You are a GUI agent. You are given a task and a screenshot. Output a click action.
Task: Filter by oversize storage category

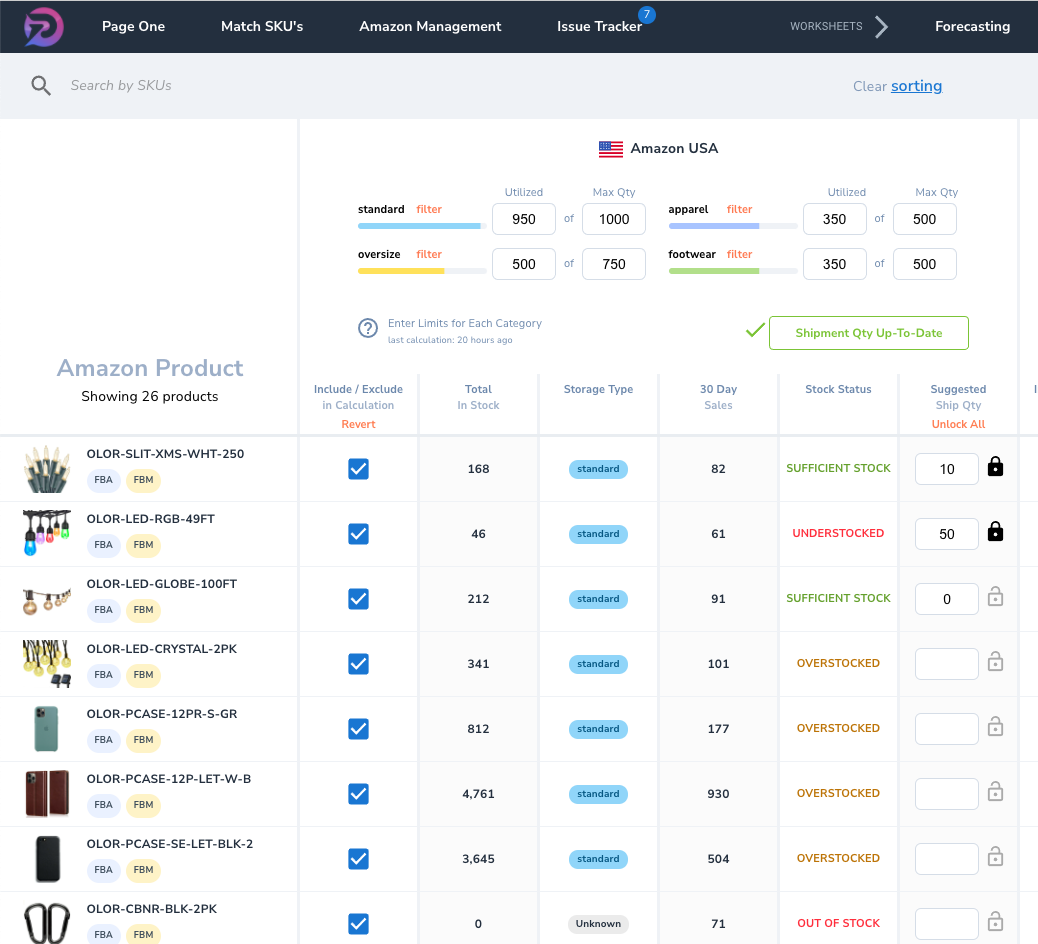(429, 255)
